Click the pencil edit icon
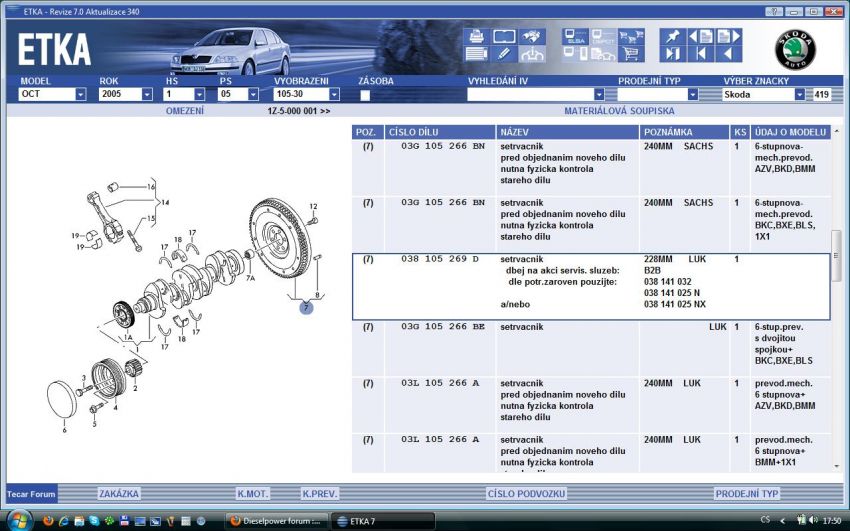 coord(505,53)
